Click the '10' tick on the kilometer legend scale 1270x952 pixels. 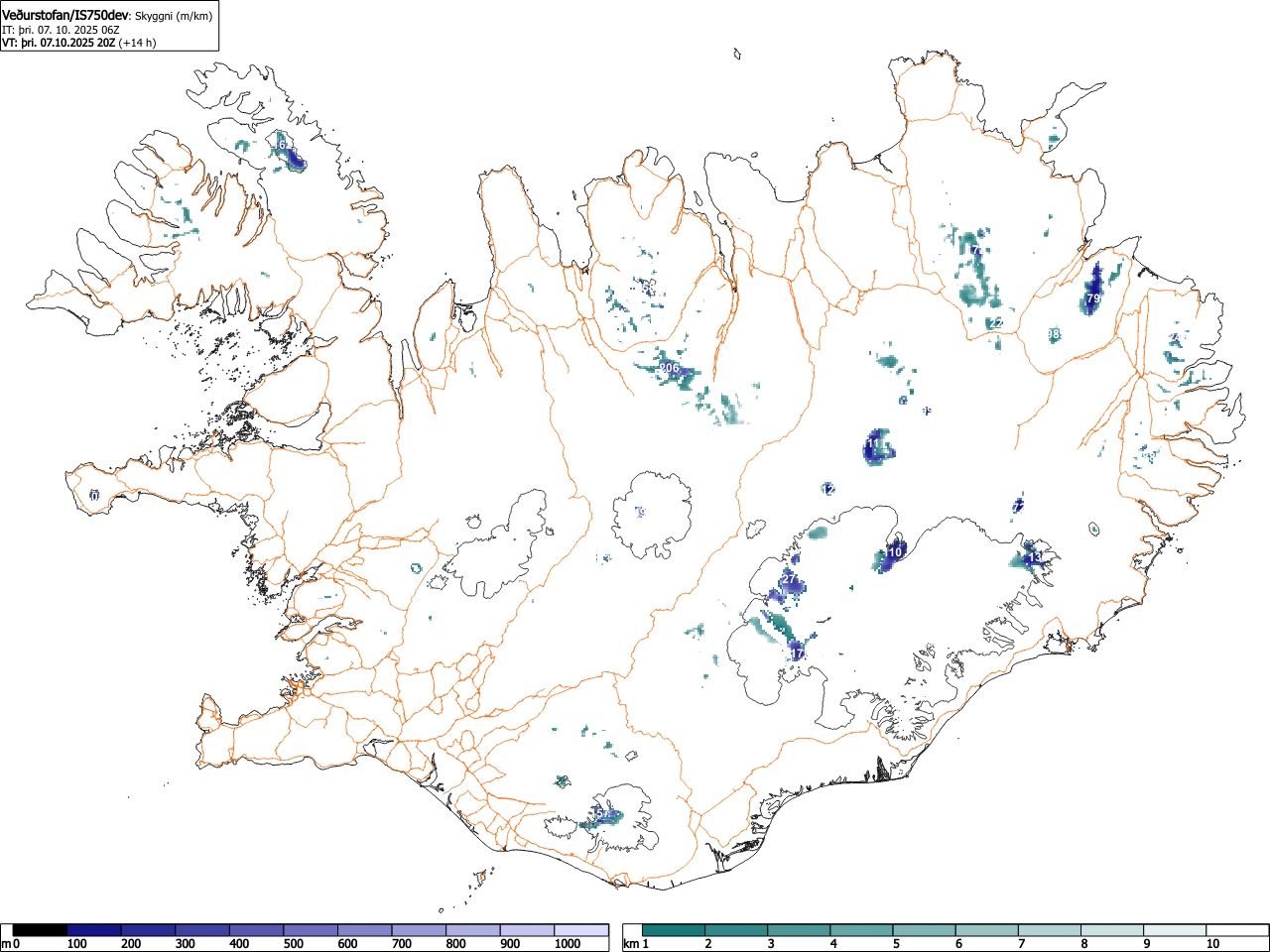[x=1211, y=944]
